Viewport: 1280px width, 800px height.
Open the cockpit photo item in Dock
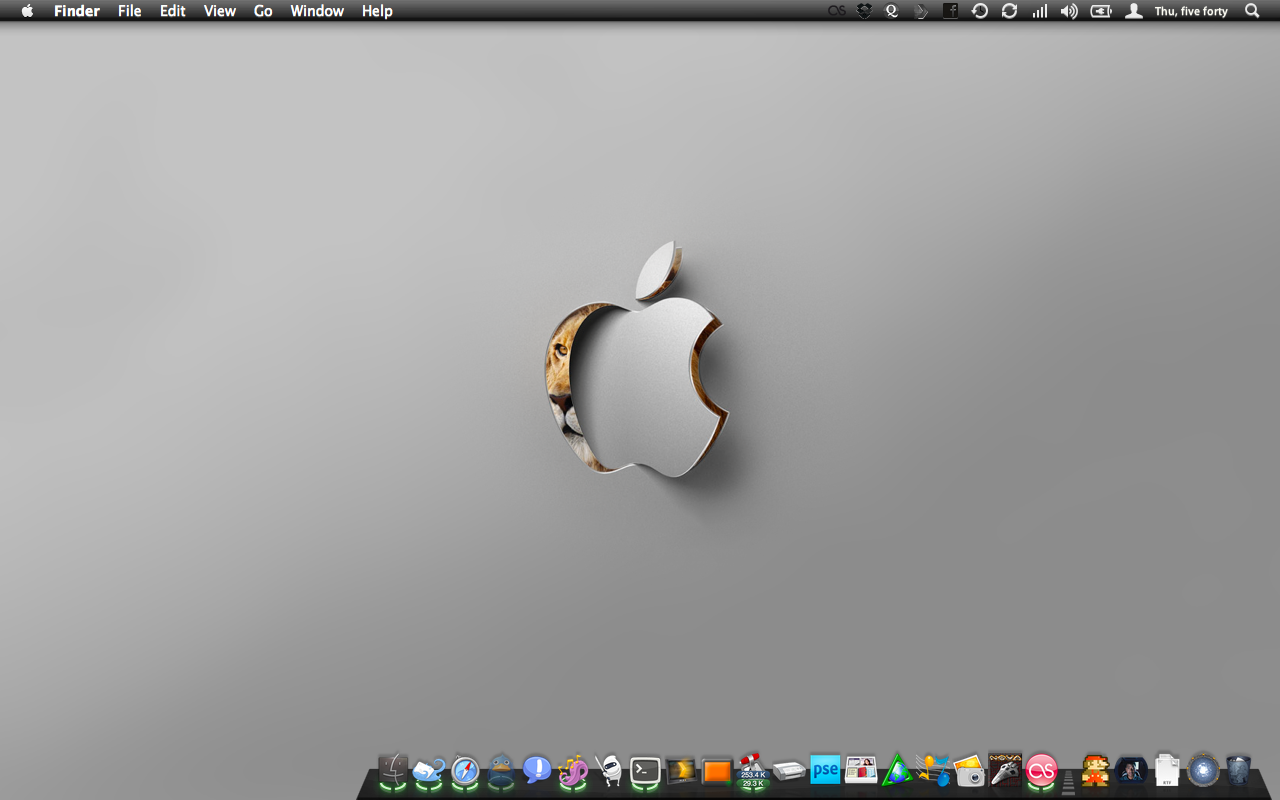click(1131, 770)
